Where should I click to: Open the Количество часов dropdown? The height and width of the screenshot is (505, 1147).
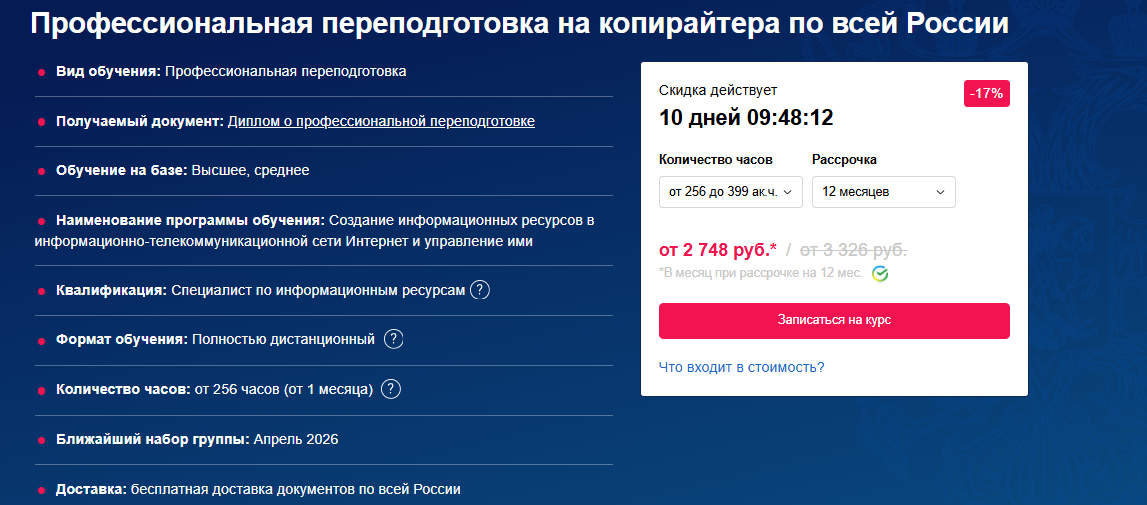(x=730, y=192)
